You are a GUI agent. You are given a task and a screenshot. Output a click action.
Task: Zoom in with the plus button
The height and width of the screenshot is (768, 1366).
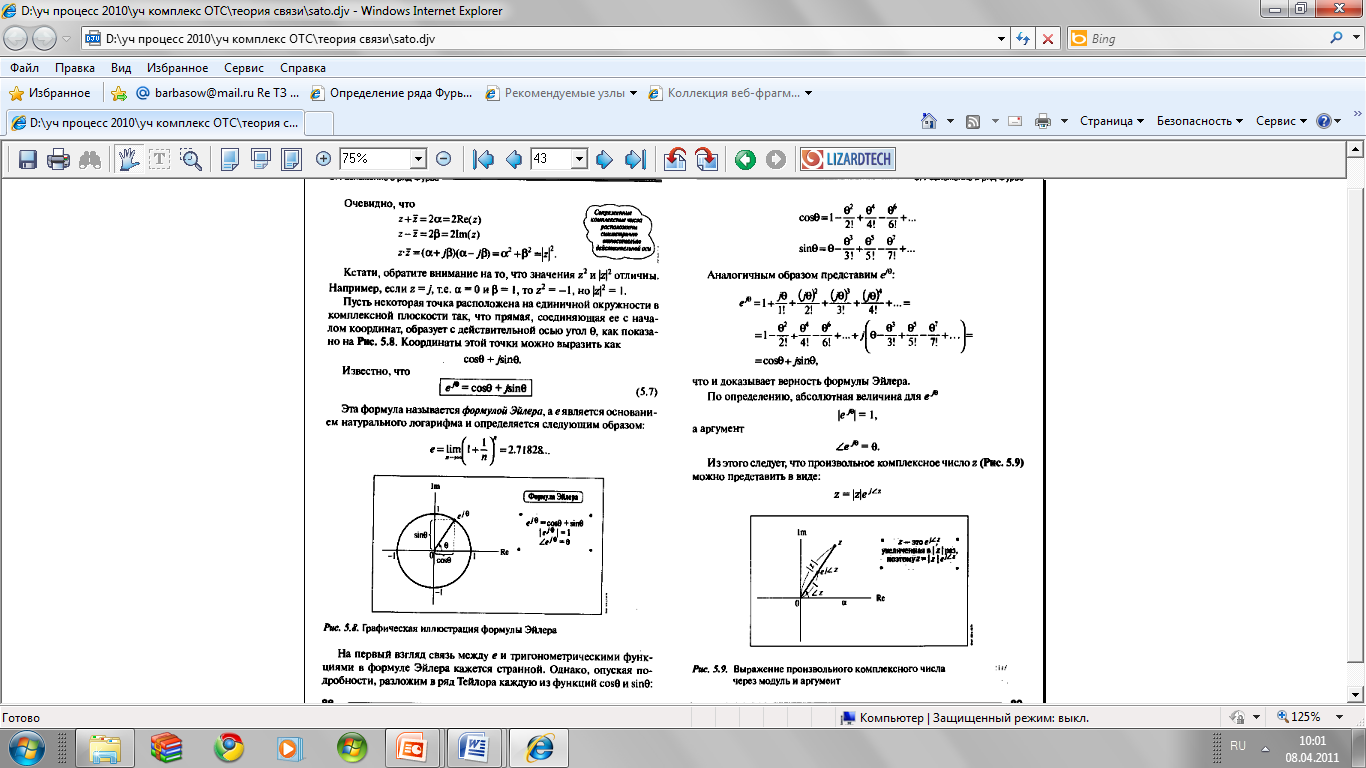(323, 159)
